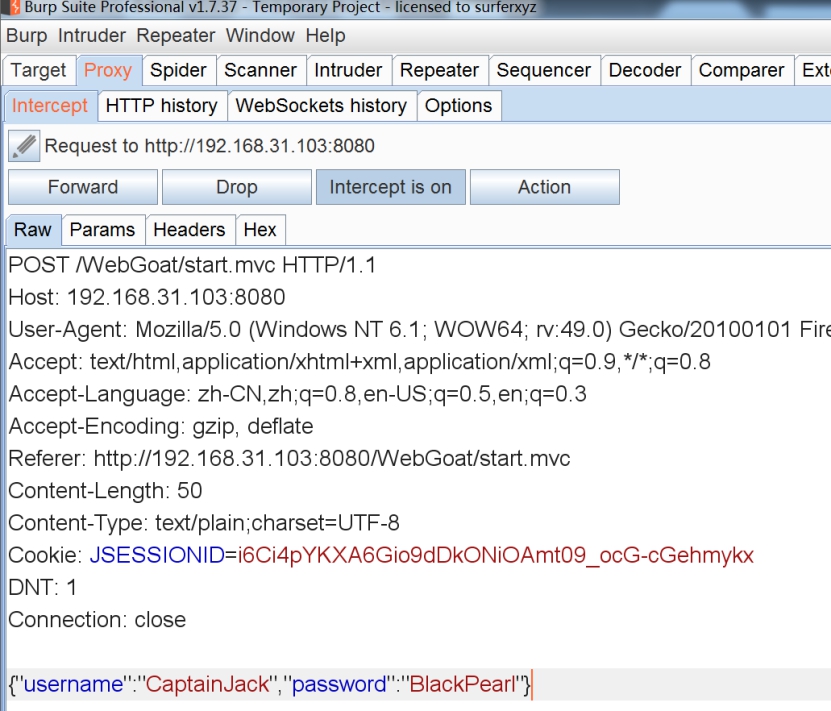Click the Accept-Language header line

click(x=297, y=394)
